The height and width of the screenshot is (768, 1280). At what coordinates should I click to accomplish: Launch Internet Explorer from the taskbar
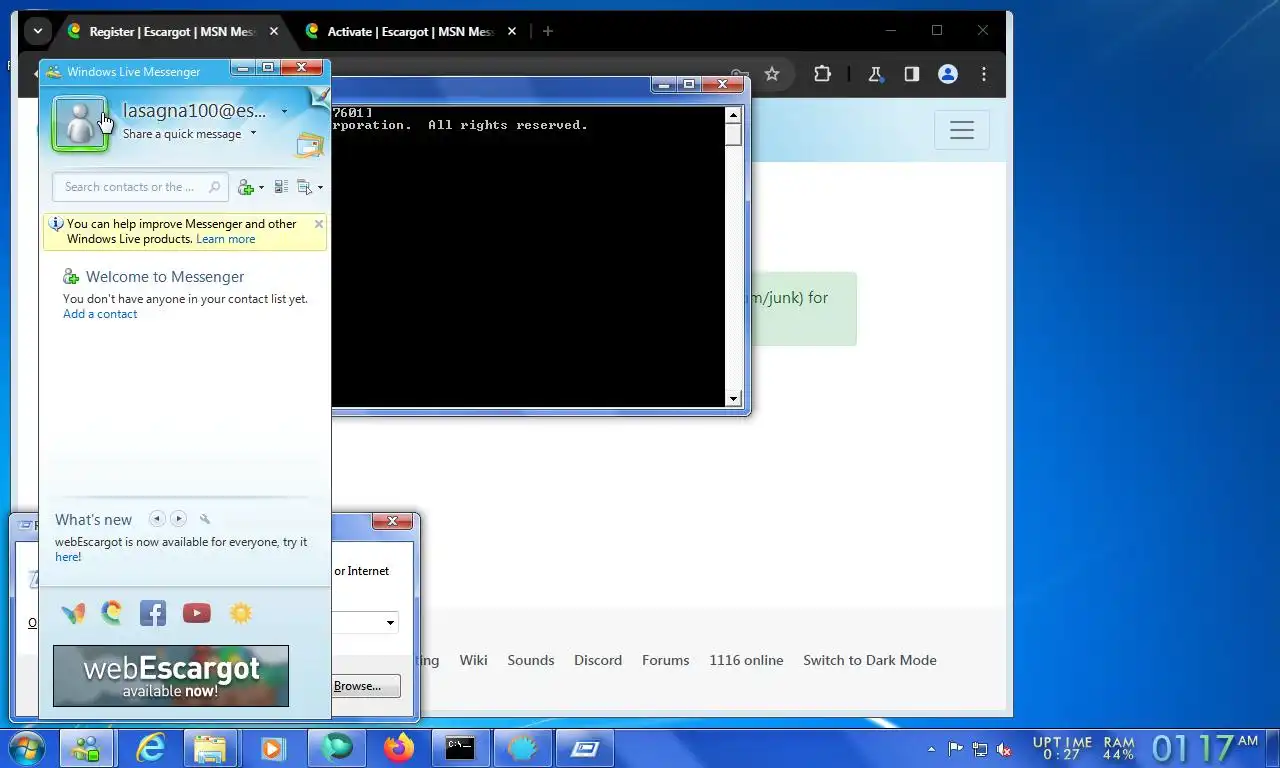point(150,748)
